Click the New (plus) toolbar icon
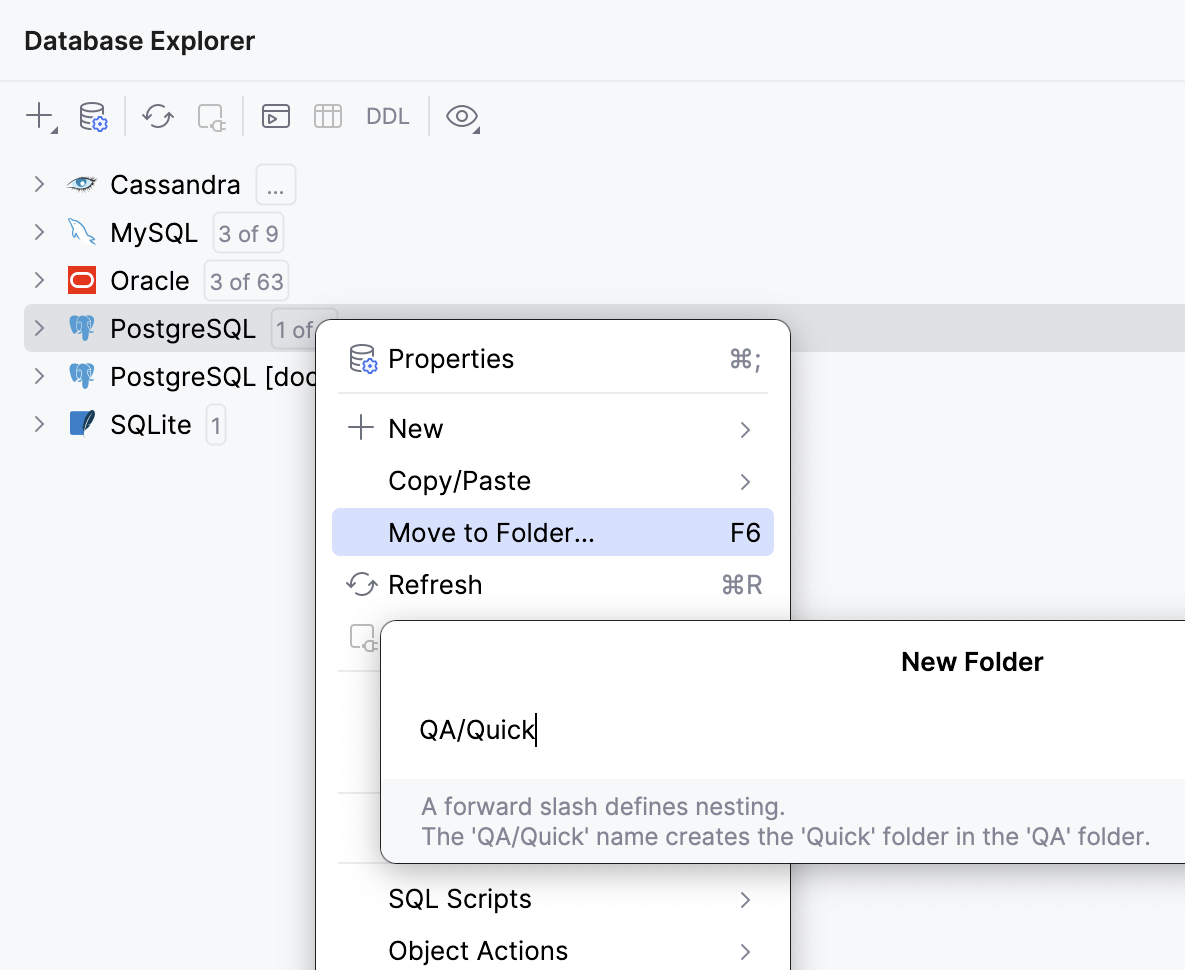The width and height of the screenshot is (1185, 970). pyautogui.click(x=39, y=116)
